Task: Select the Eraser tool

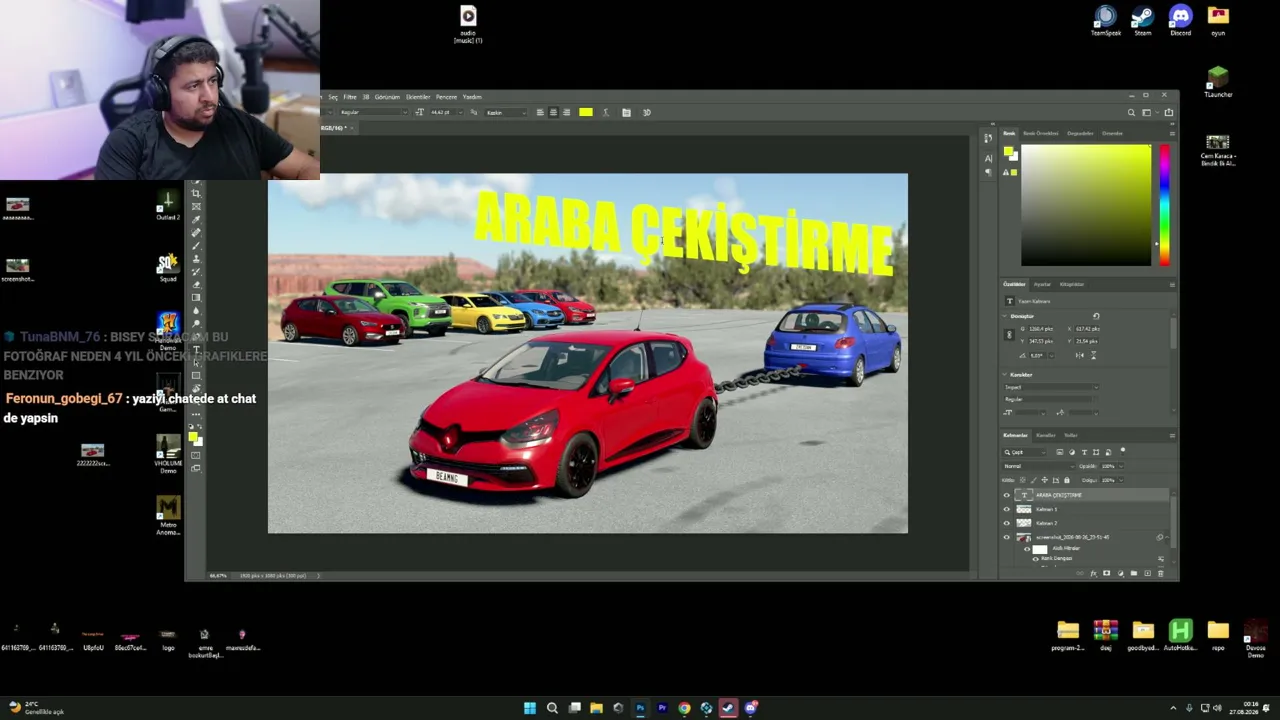Action: tap(196, 284)
